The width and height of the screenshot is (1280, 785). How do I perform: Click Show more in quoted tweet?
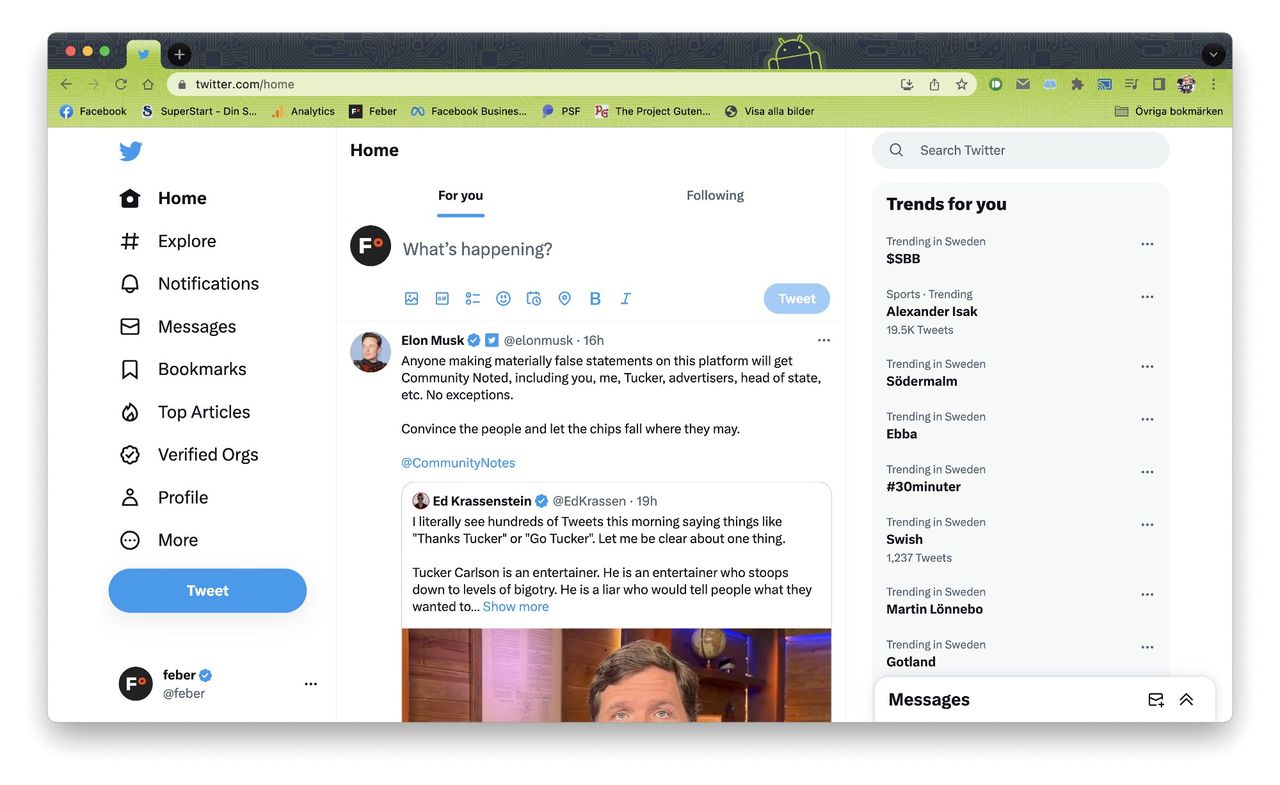click(x=516, y=607)
